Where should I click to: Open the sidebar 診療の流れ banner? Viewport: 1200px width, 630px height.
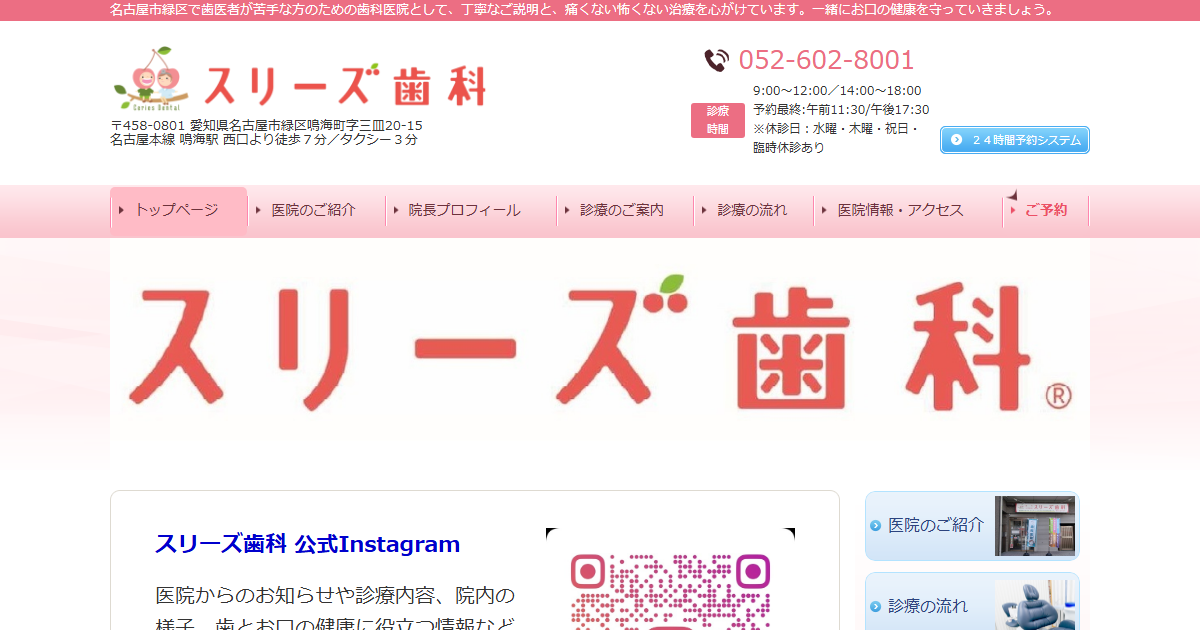[972, 601]
